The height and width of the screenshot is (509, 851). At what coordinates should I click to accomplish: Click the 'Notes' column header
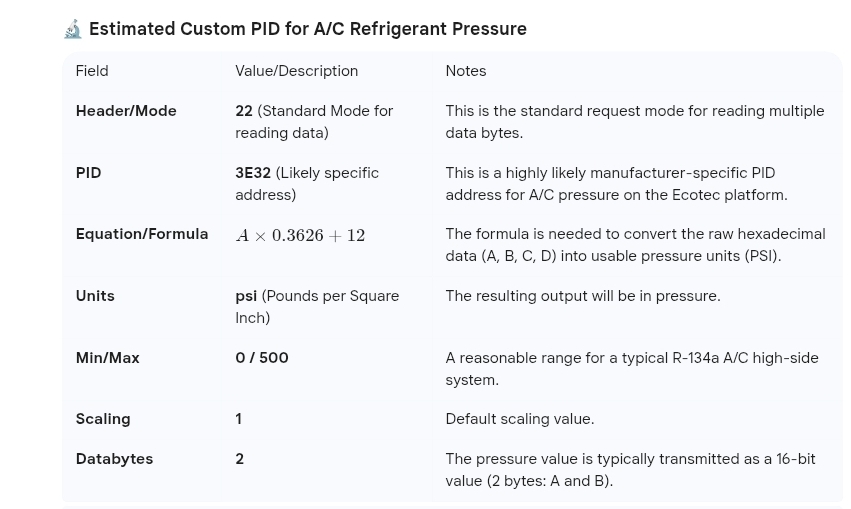click(466, 71)
